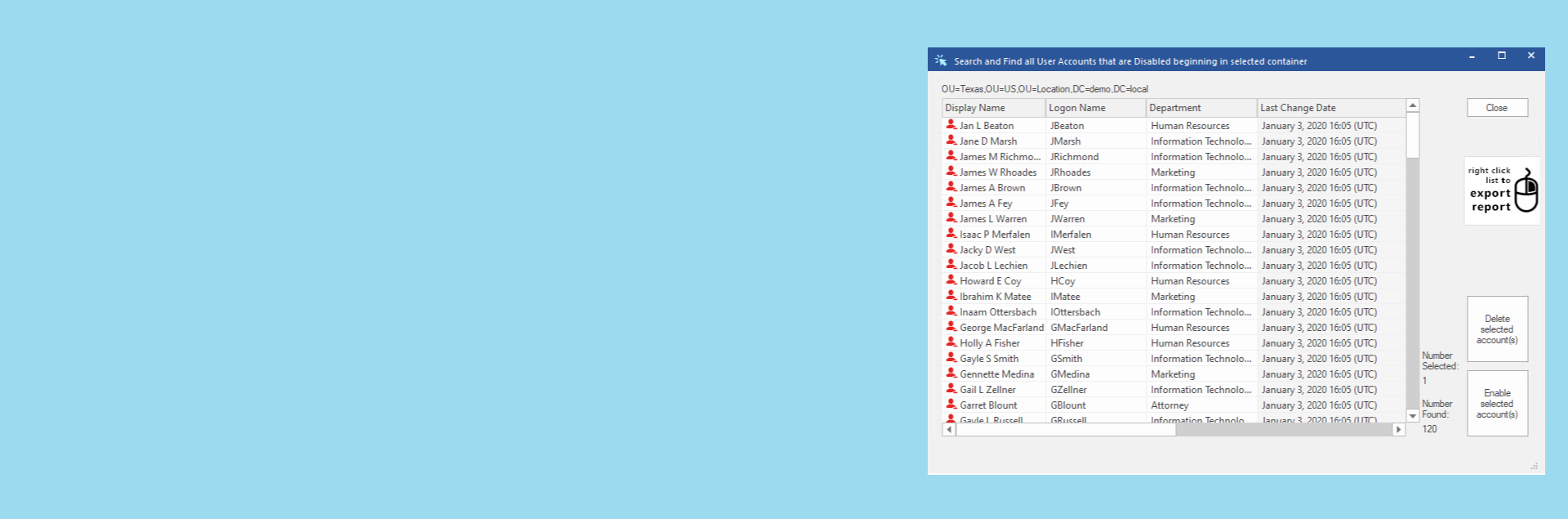Click logon name JRichmond
This screenshot has height=519, width=1568.
[x=1075, y=157]
